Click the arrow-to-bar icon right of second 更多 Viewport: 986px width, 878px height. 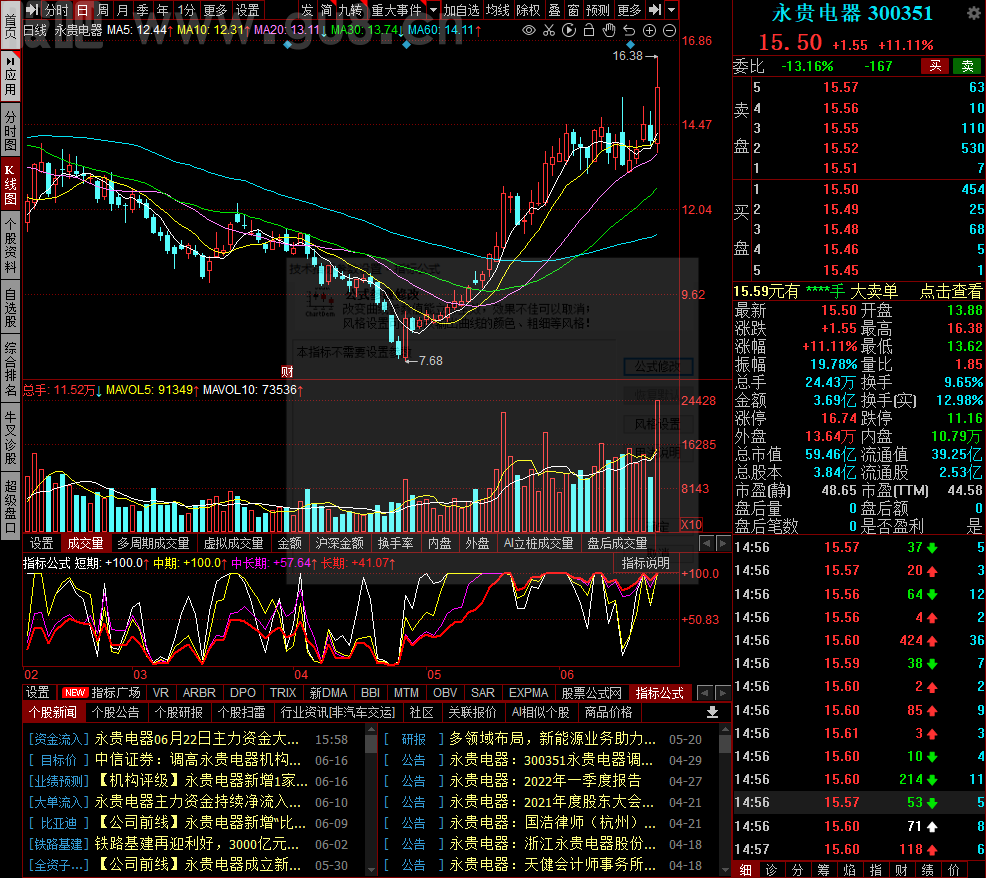tap(655, 10)
